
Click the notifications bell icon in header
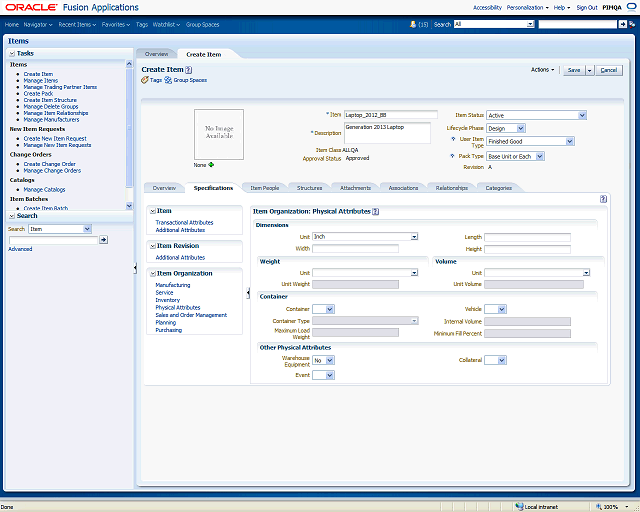pyautogui.click(x=413, y=24)
